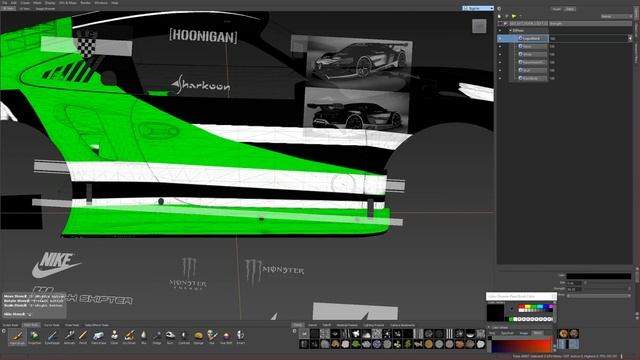The image size is (640, 360).
Task: Toggle visibility of the highlighted top layer
Action: [x=500, y=38]
